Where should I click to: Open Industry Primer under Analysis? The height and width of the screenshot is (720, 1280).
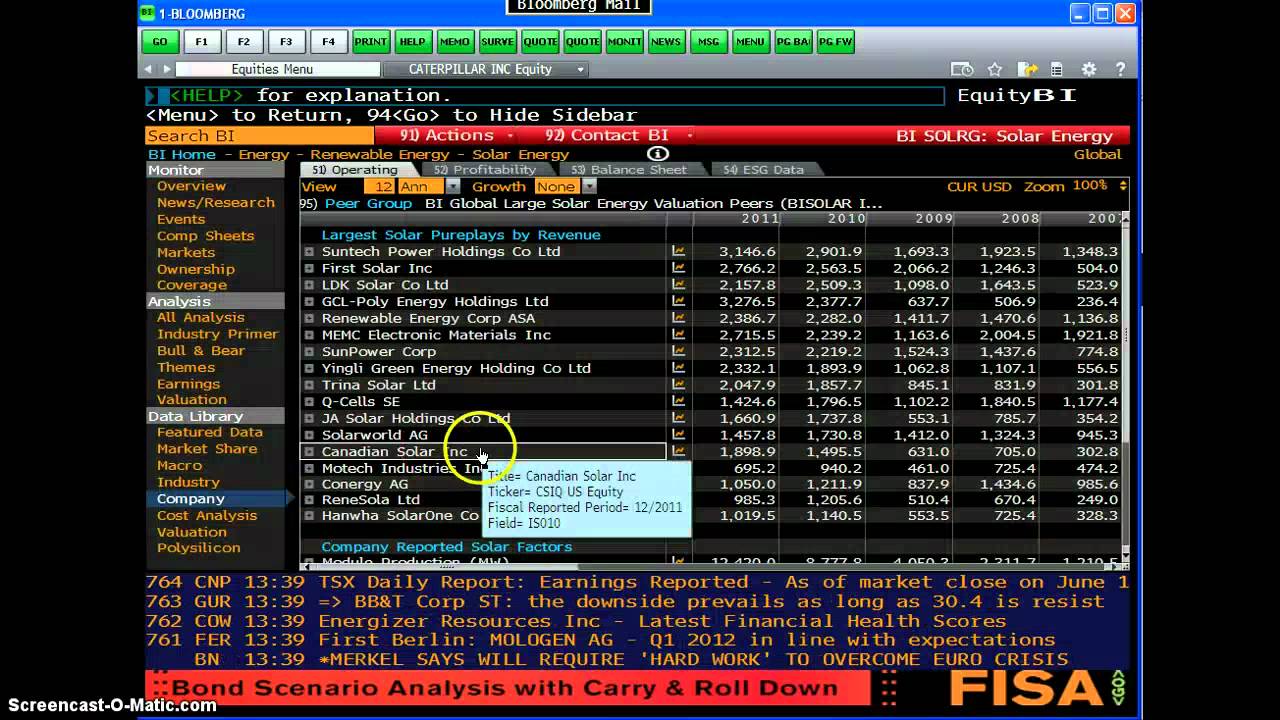217,334
